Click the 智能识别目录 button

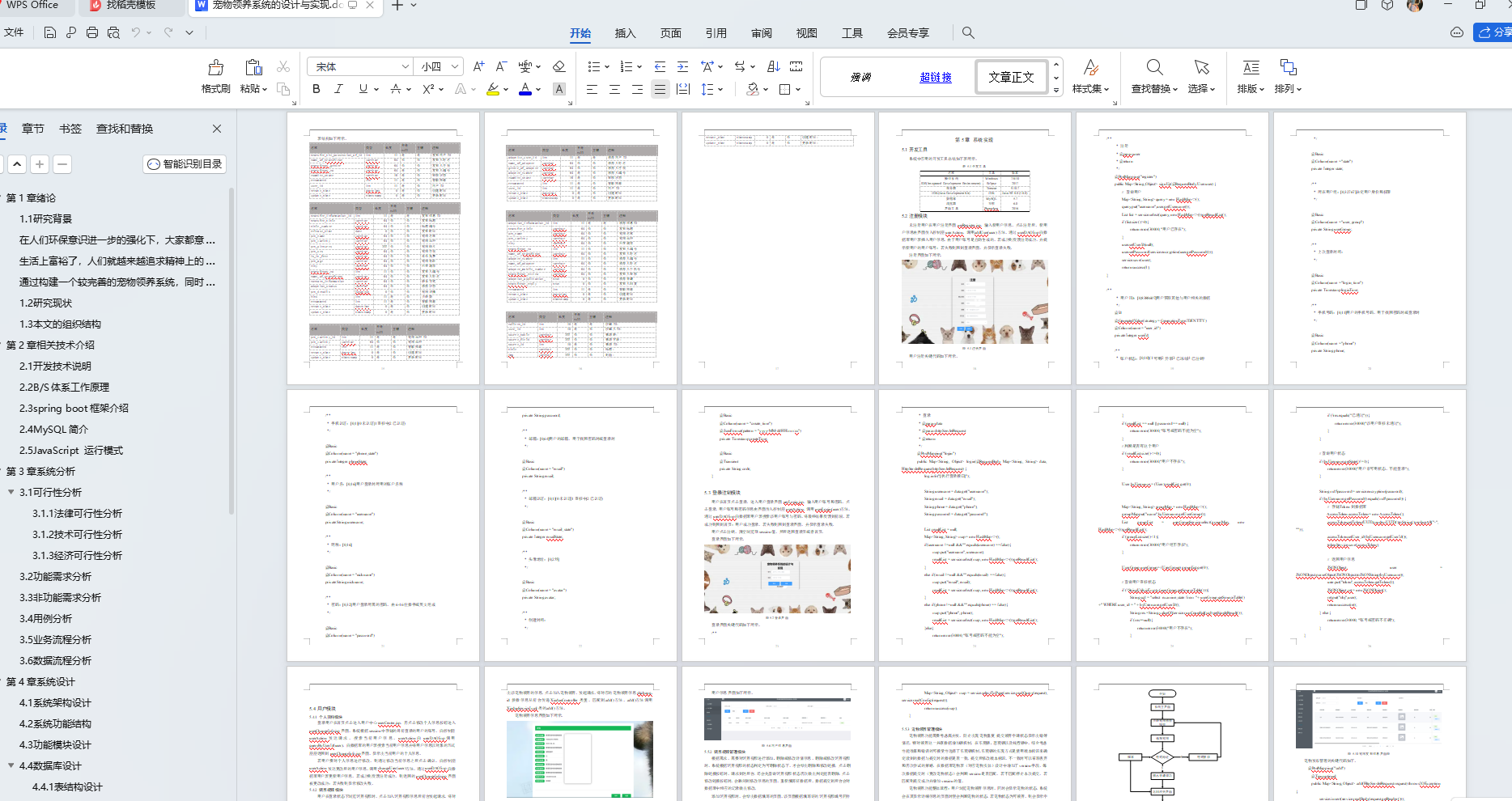(x=185, y=163)
